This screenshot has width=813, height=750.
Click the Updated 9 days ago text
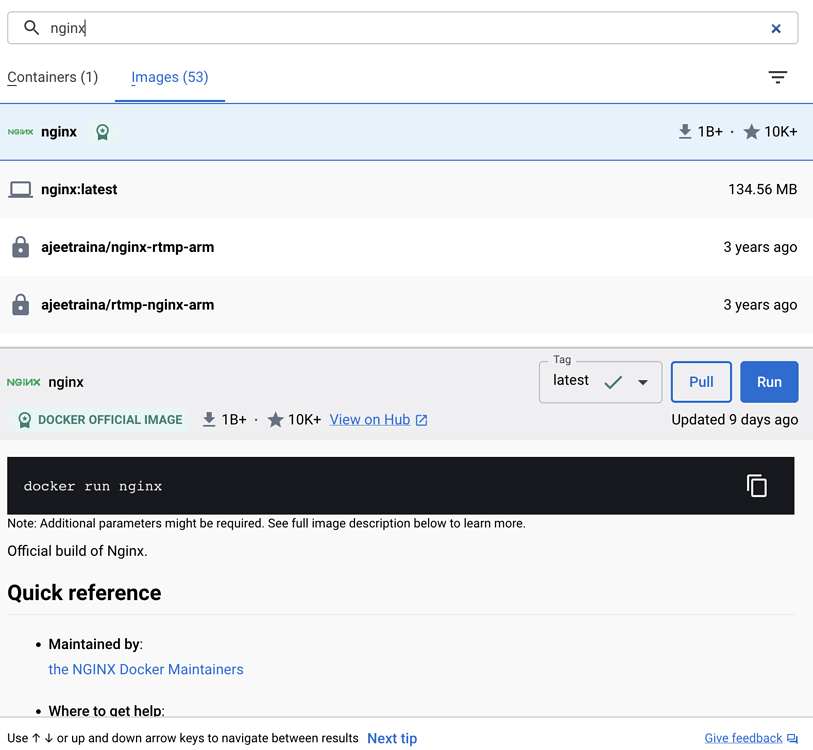pos(735,420)
